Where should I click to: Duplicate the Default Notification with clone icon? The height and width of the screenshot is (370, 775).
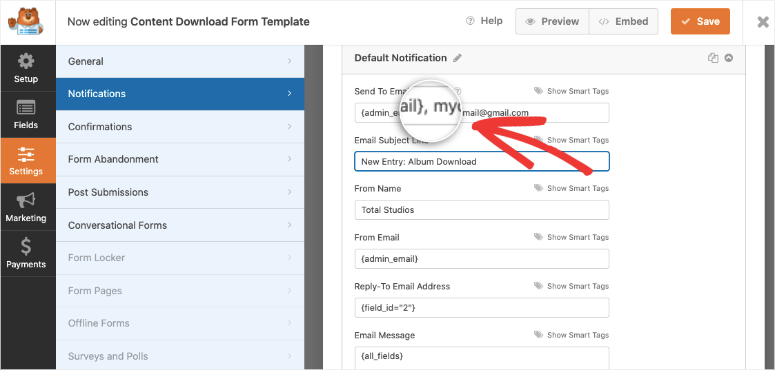pyautogui.click(x=713, y=58)
